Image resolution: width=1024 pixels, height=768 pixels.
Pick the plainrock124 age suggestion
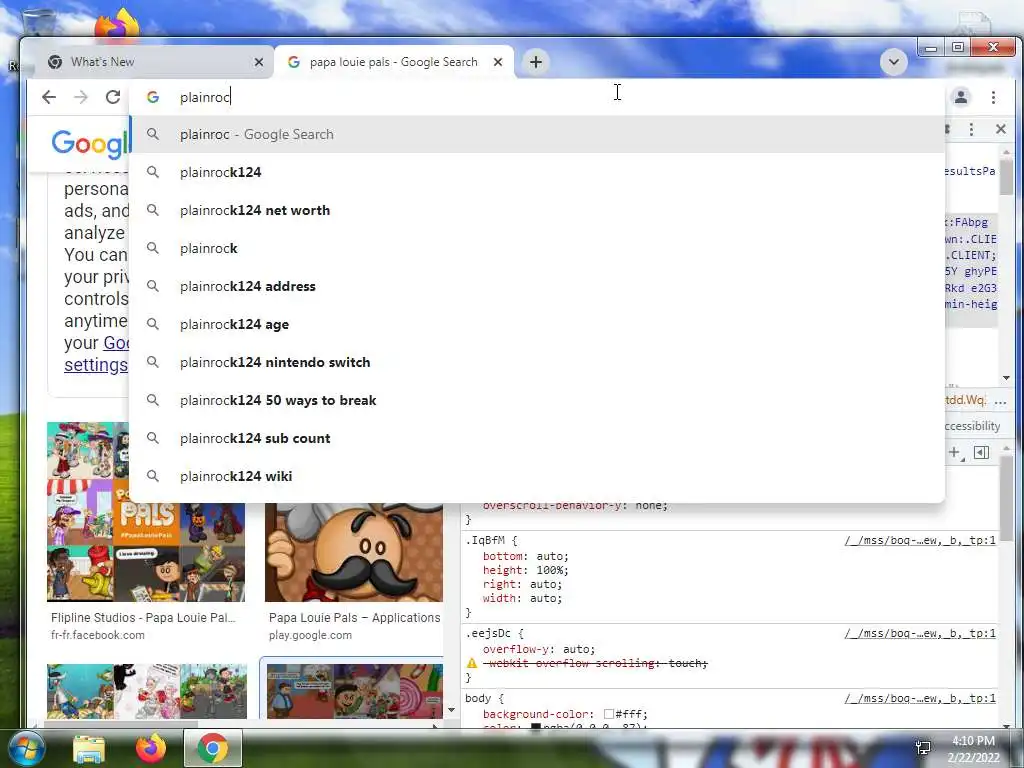pos(537,324)
